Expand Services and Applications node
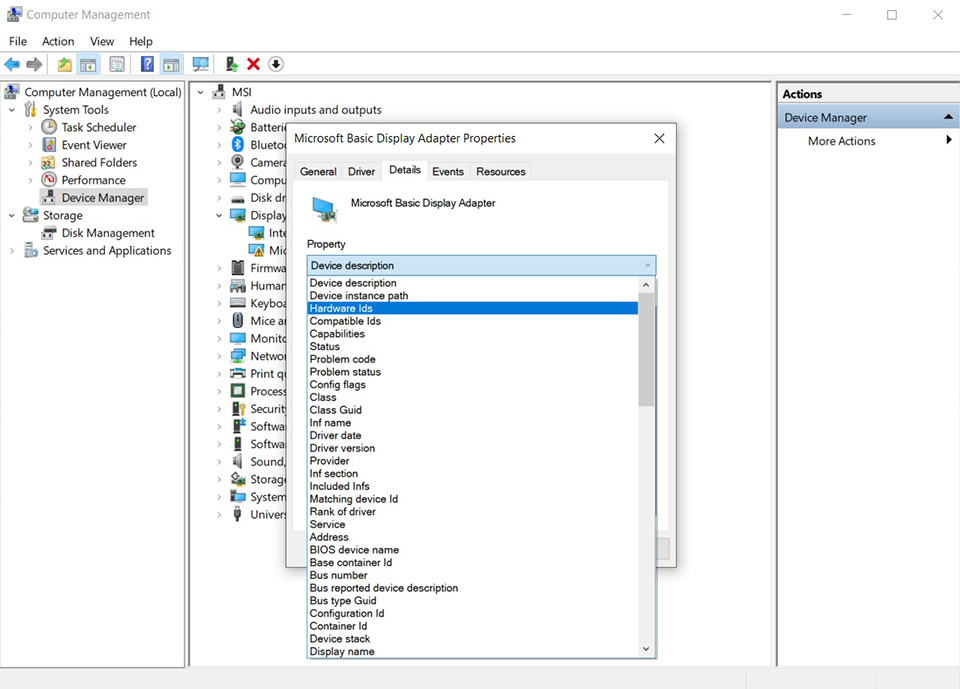960x689 pixels. pyautogui.click(x=12, y=250)
